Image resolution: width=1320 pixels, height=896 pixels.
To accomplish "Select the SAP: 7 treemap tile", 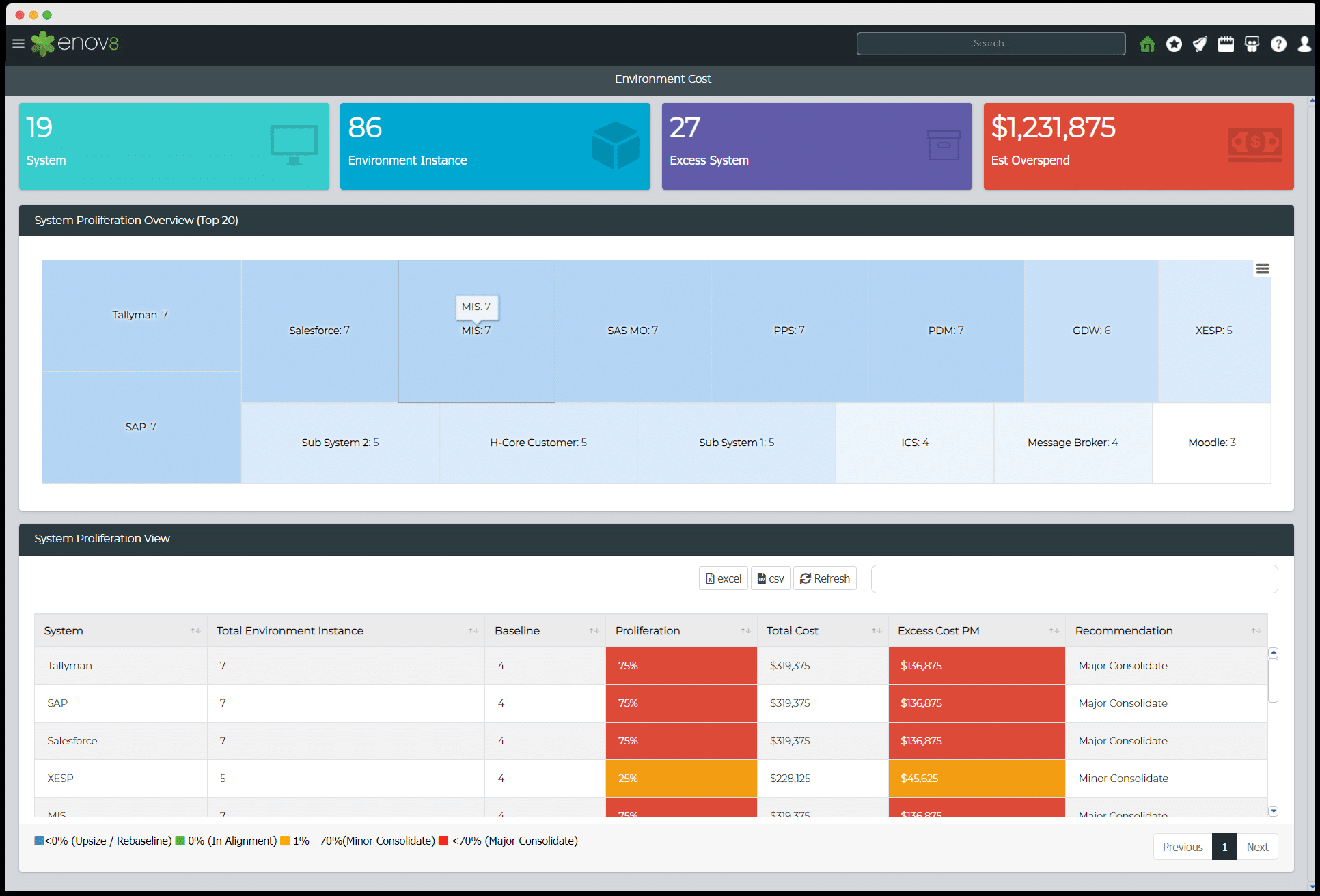I will pos(141,427).
